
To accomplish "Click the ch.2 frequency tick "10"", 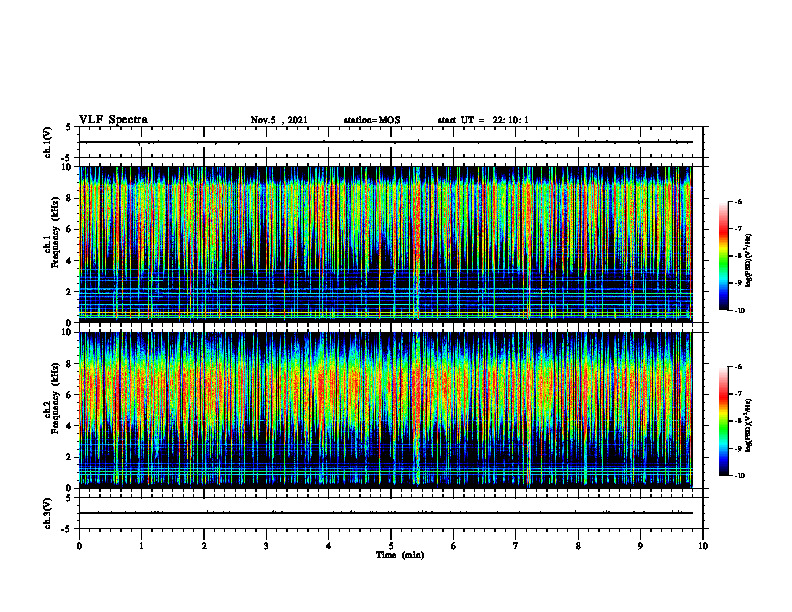I will 68,332.
